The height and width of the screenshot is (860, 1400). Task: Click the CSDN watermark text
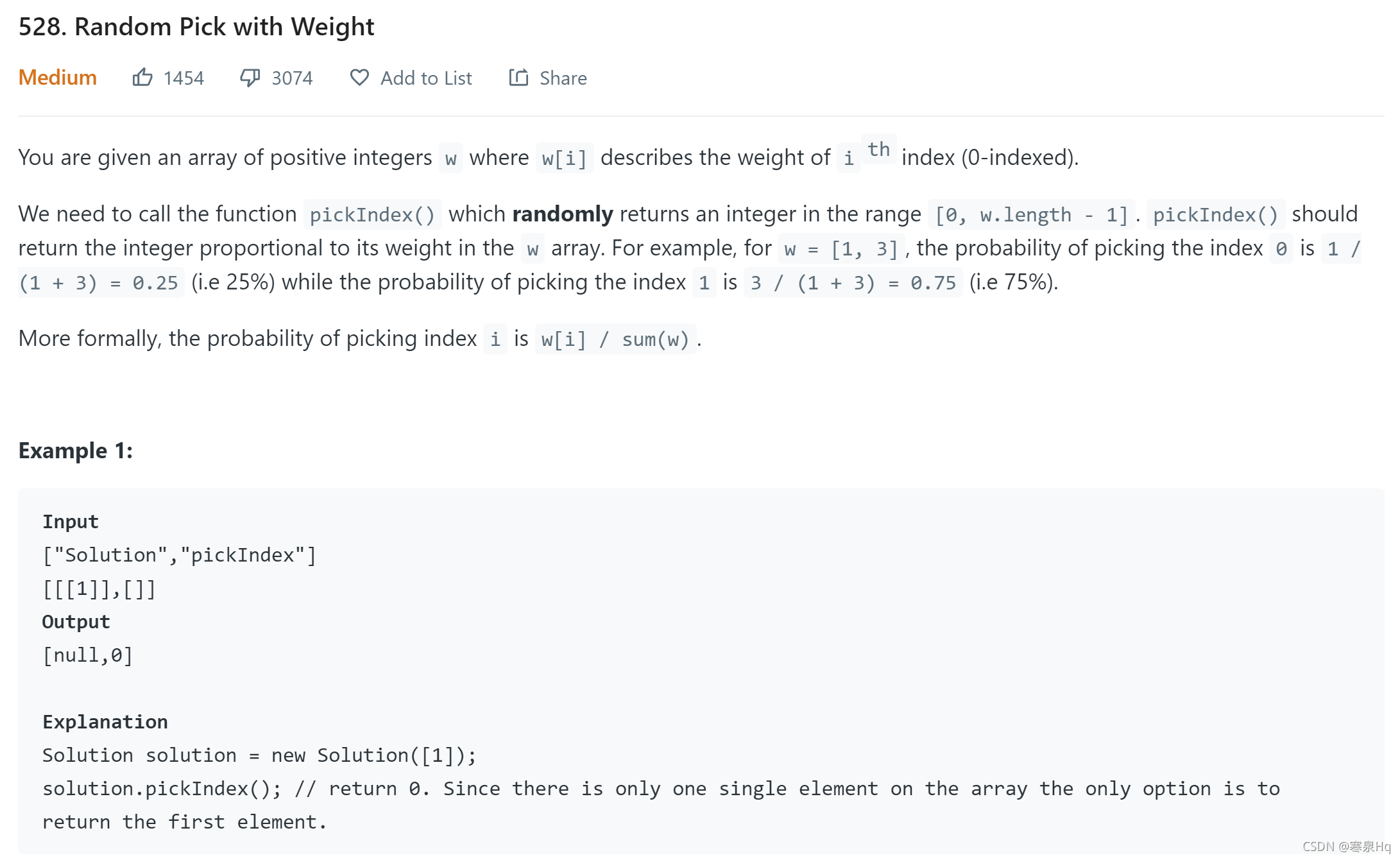coord(1345,847)
